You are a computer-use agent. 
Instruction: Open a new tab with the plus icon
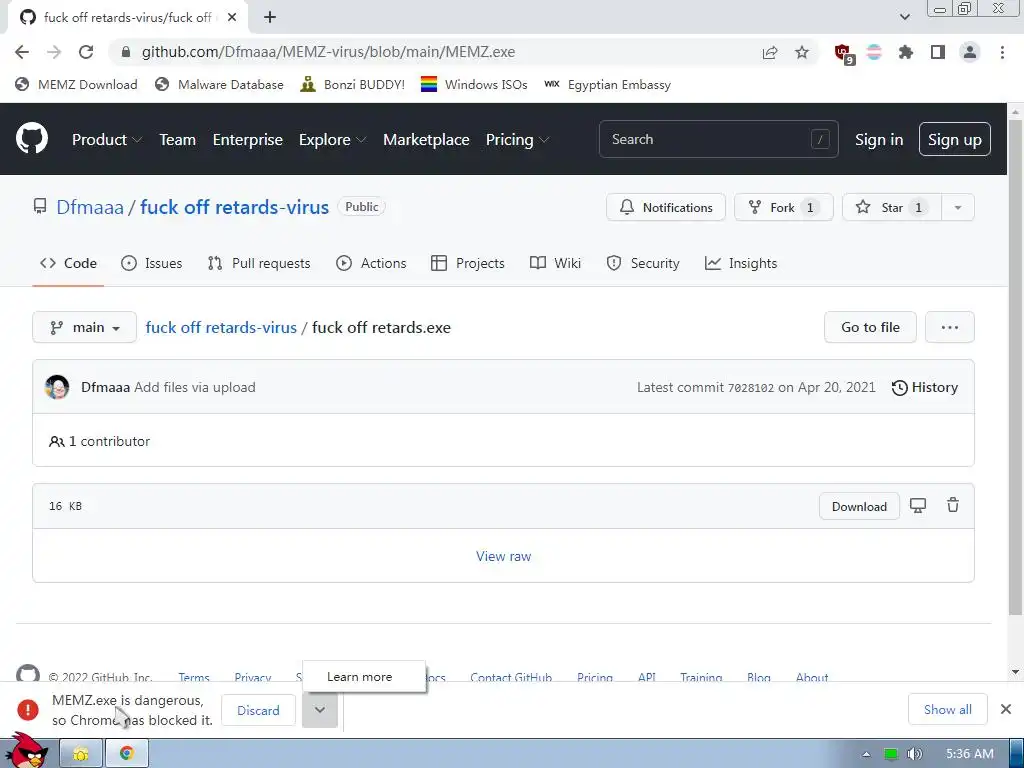[x=270, y=18]
